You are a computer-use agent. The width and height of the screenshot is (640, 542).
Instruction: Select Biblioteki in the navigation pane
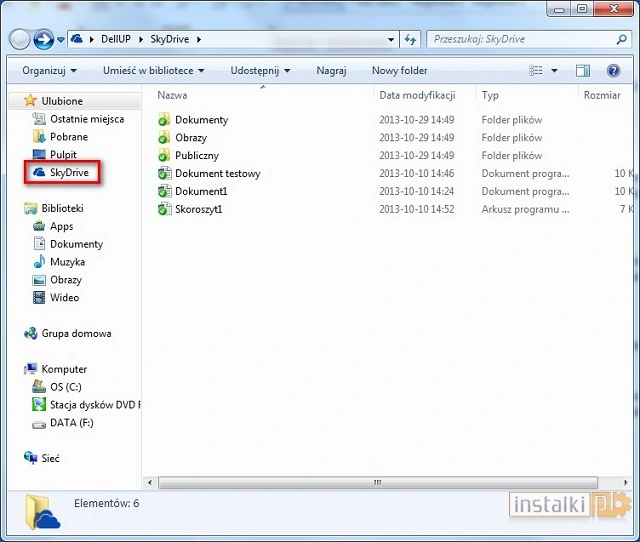(x=62, y=208)
